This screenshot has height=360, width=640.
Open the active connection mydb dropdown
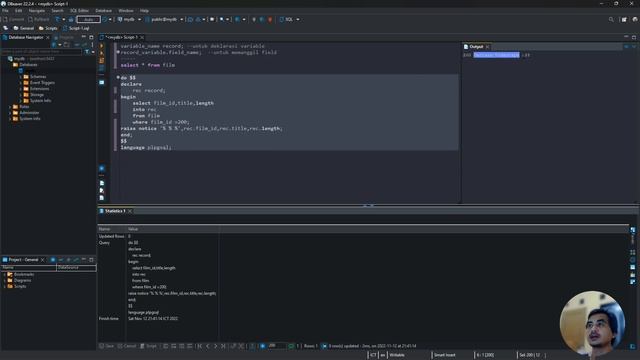tap(129, 19)
